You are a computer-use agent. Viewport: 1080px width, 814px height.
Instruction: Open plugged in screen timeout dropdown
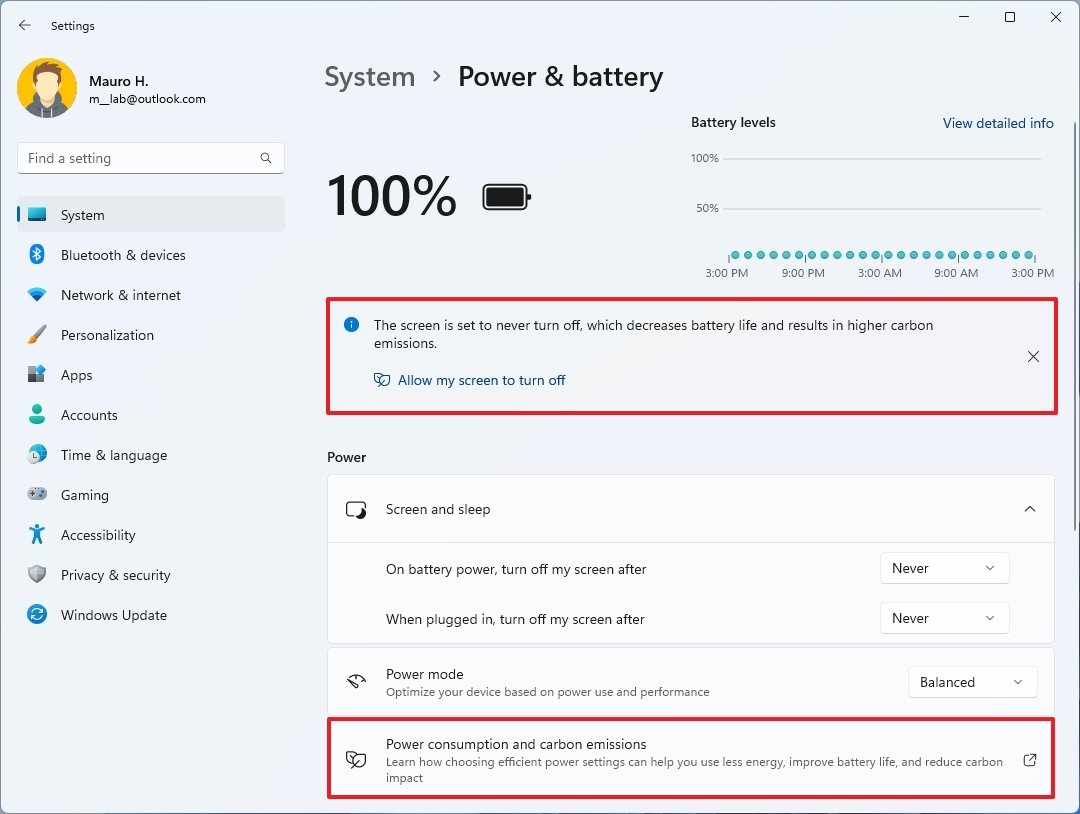pos(944,618)
